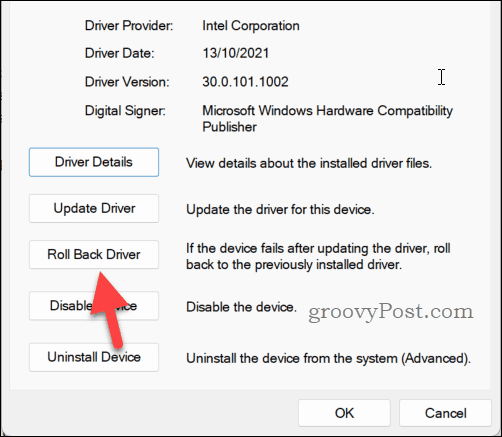502x437 pixels.
Task: Click the driver date 13/10/2021
Action: (236, 53)
